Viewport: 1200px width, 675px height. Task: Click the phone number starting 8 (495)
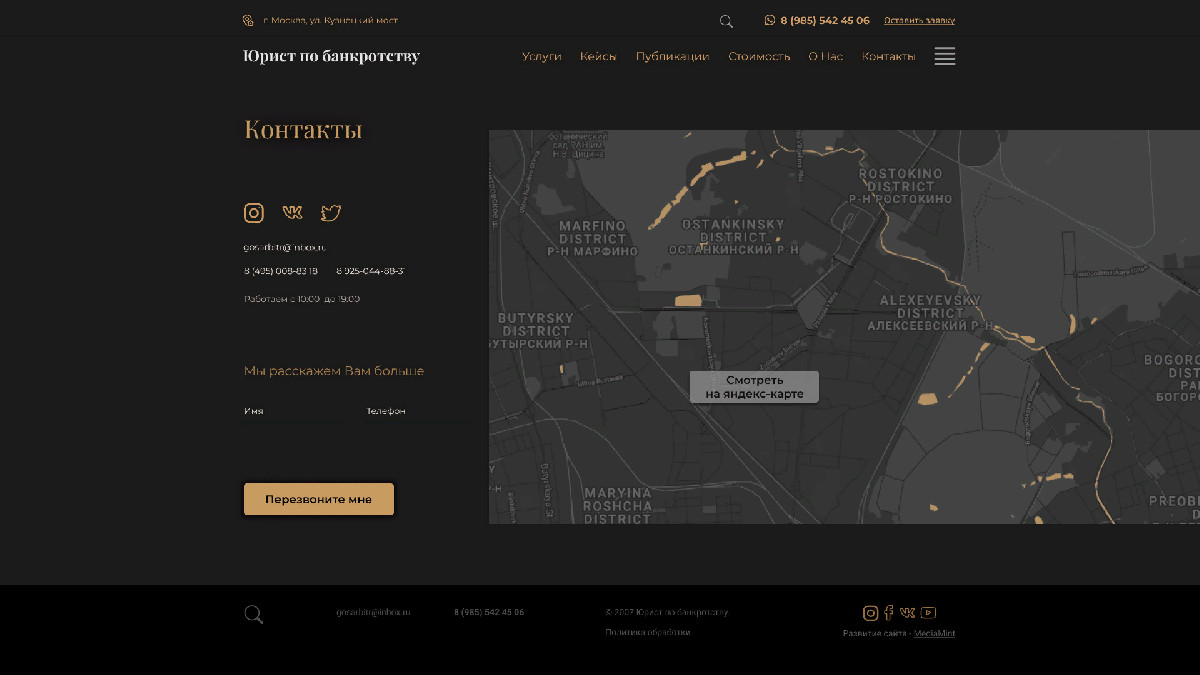[x=281, y=271]
